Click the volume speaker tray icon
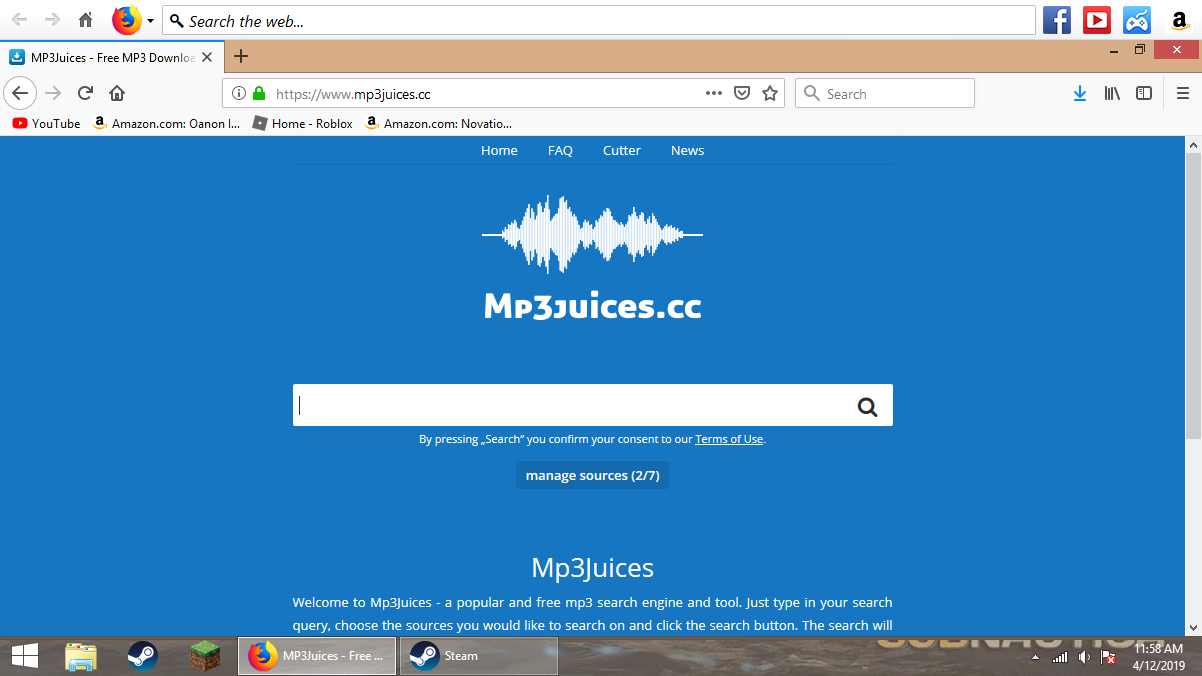Image resolution: width=1202 pixels, height=676 pixels. 1084,657
